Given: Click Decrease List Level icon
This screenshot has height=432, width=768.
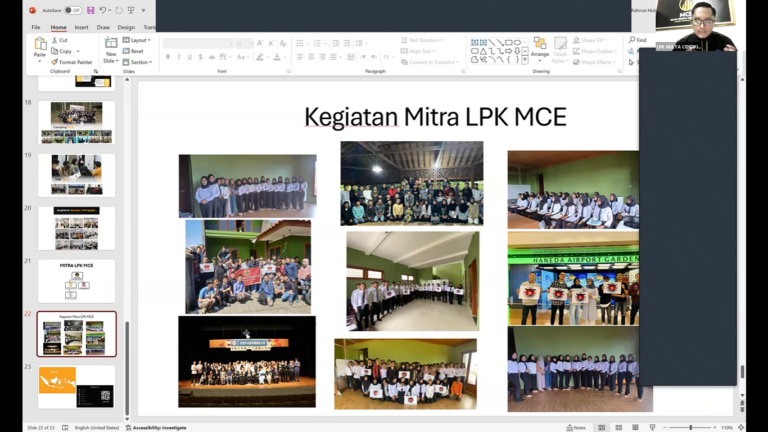Looking at the screenshot, I should click(x=336, y=44).
